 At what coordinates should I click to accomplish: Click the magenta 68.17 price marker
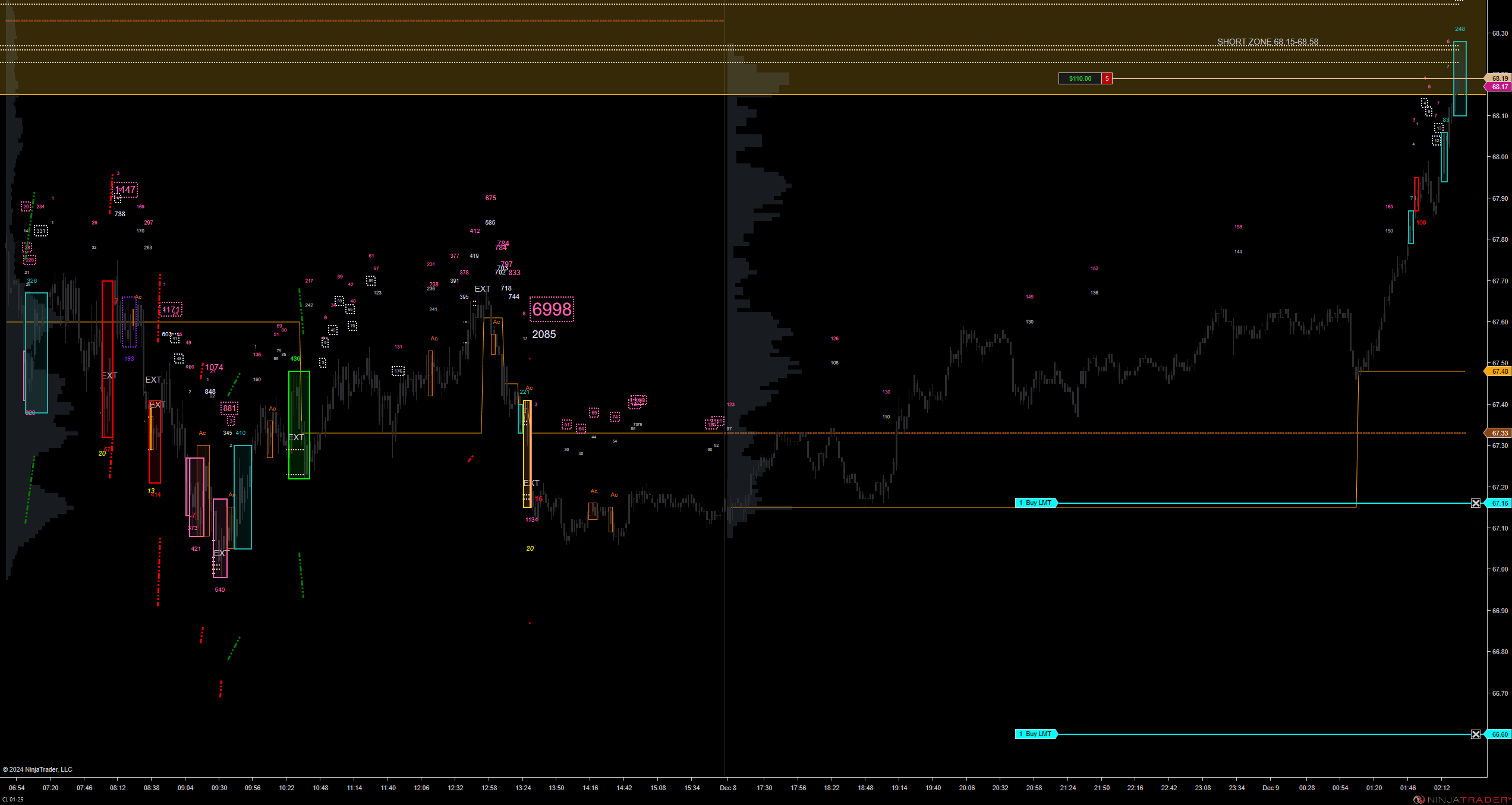click(1499, 87)
